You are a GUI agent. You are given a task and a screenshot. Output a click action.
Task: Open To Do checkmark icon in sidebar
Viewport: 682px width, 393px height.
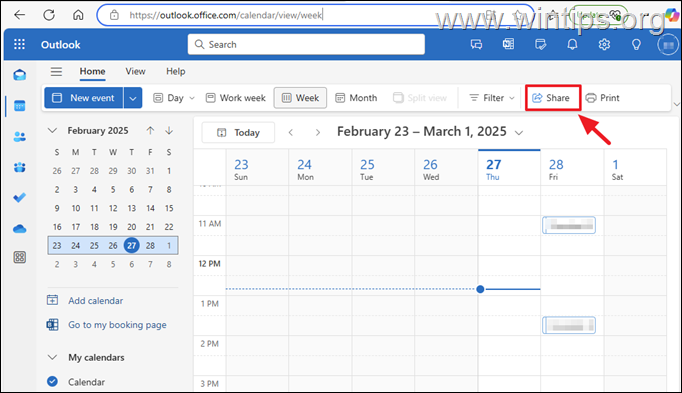point(20,198)
